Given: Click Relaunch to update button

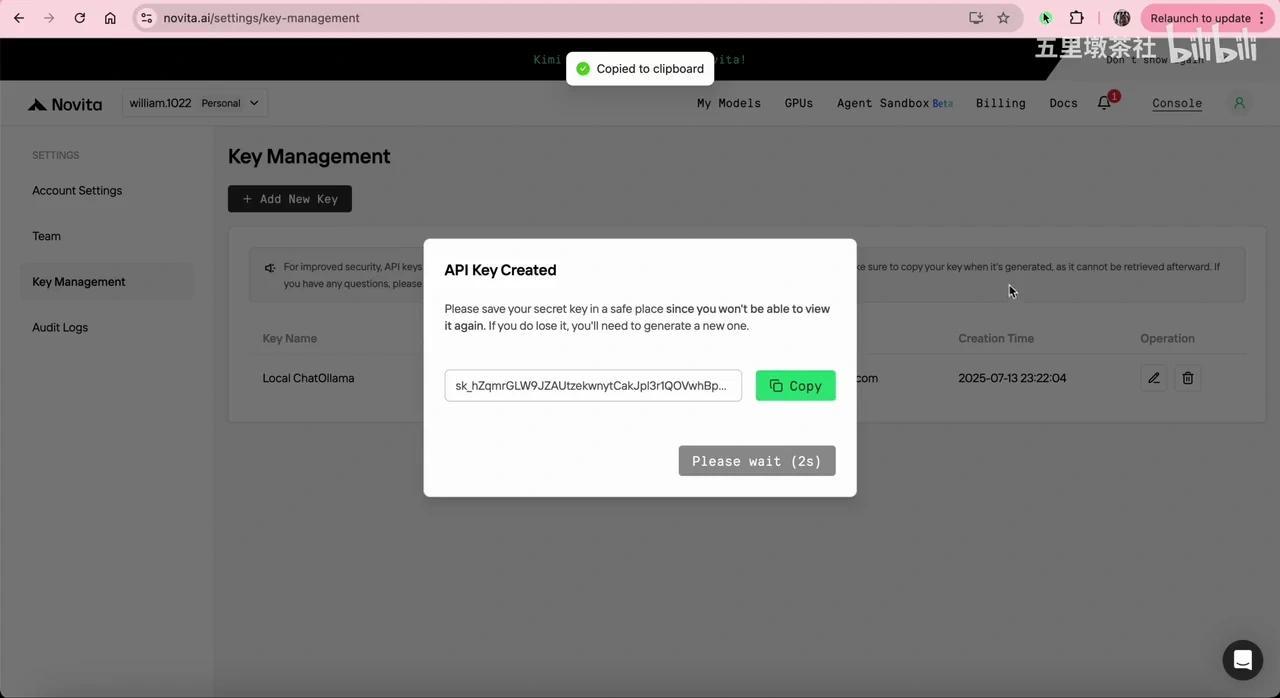Looking at the screenshot, I should [x=1207, y=18].
